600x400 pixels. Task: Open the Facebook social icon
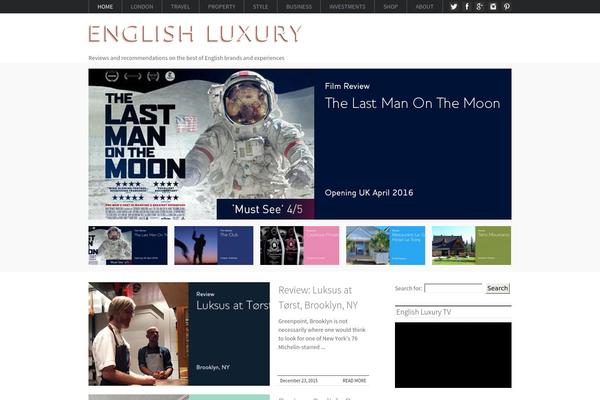467,7
